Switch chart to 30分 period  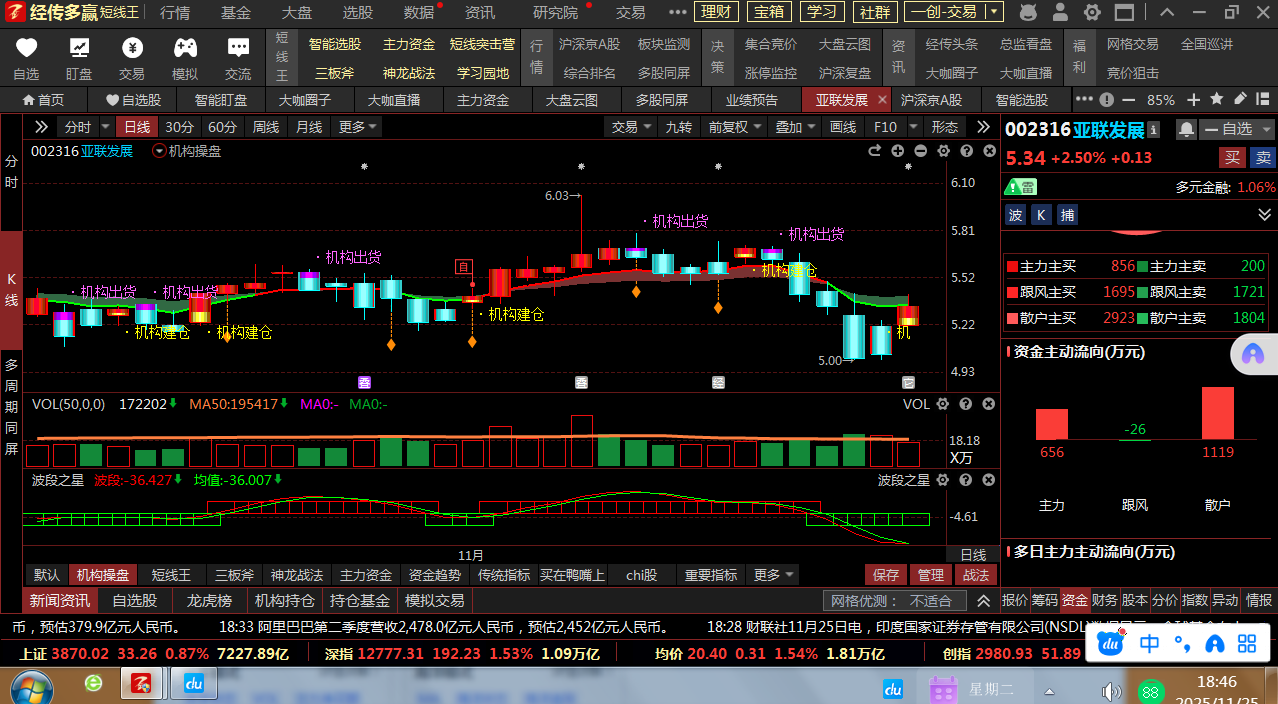click(180, 127)
